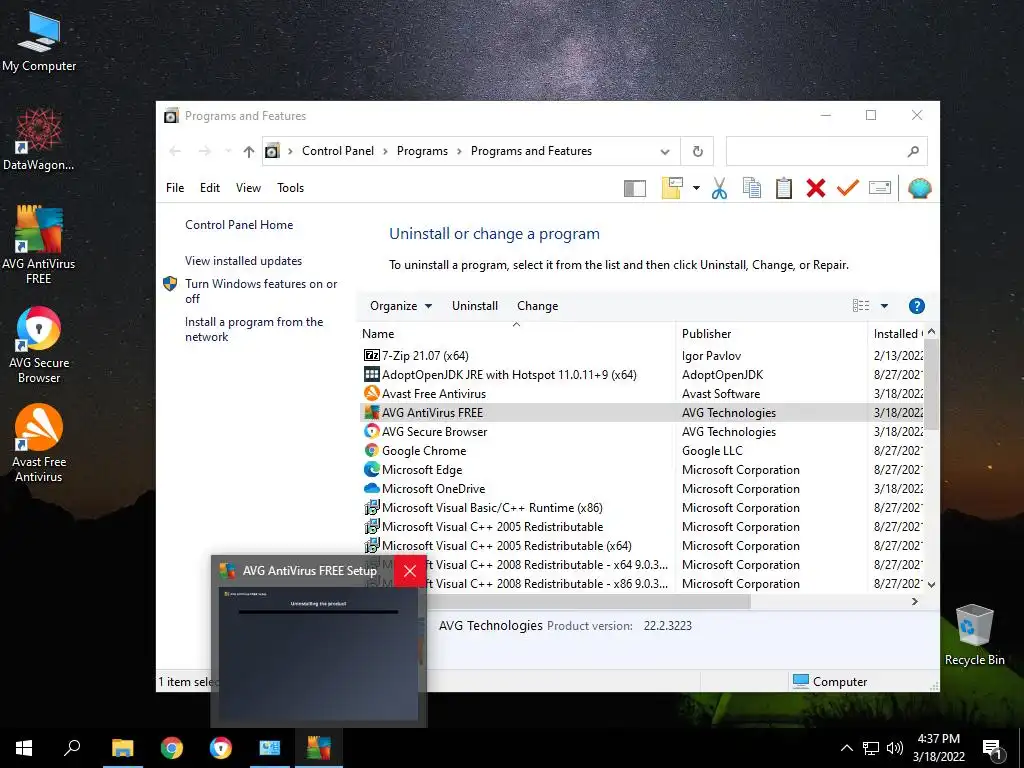
Task: Click the AVG setup taskbar icon
Action: pyautogui.click(x=319, y=748)
